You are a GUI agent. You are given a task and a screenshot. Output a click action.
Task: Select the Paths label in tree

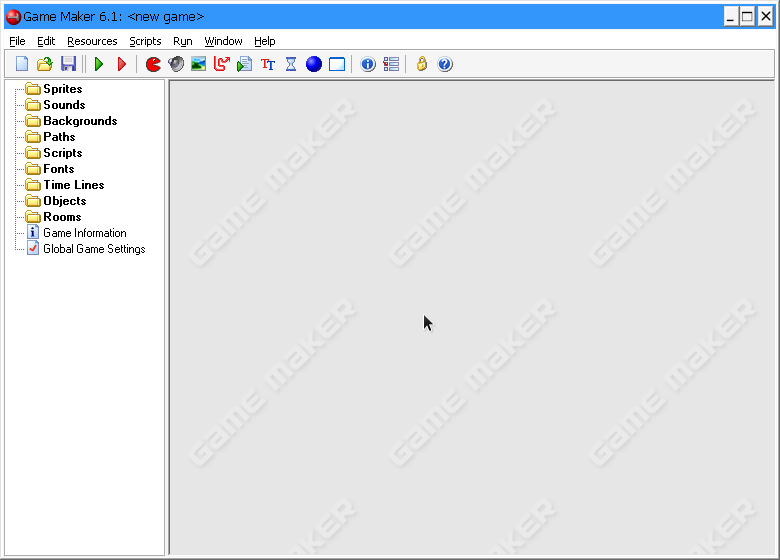point(59,137)
